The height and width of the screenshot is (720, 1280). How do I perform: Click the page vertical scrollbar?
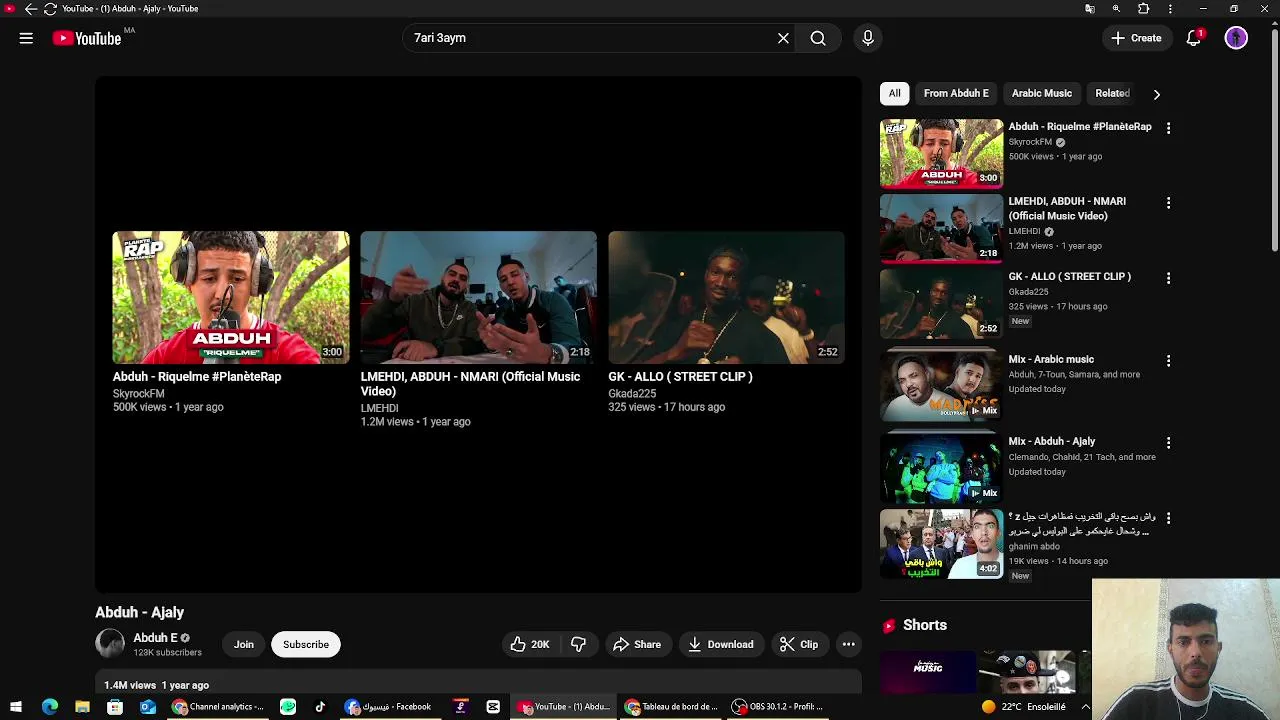pyautogui.click(x=1274, y=140)
